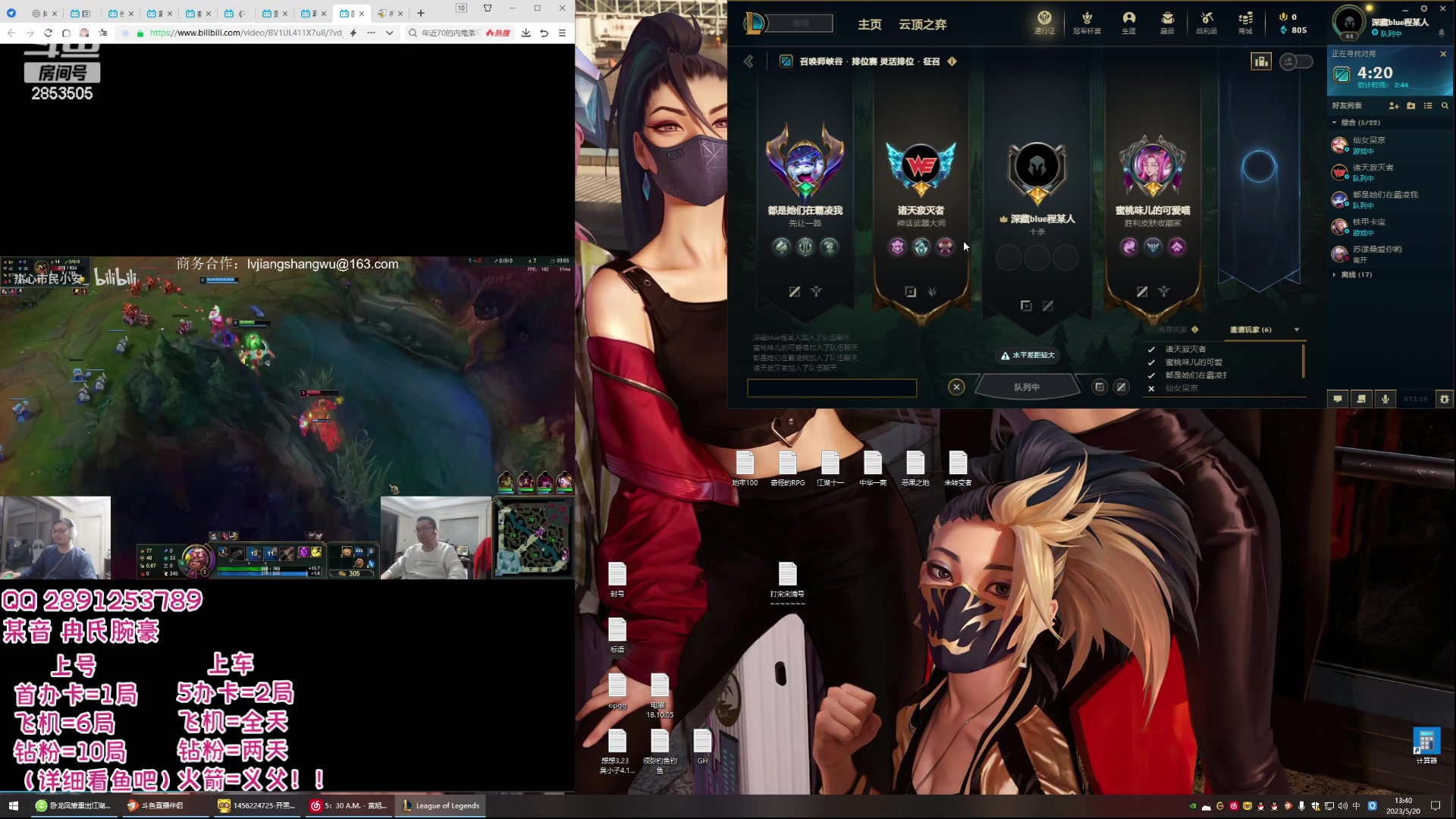This screenshot has width=1456, height=819.
Task: Select friend 苏漾桑爱你哟 in friends list
Action: pos(1389,254)
